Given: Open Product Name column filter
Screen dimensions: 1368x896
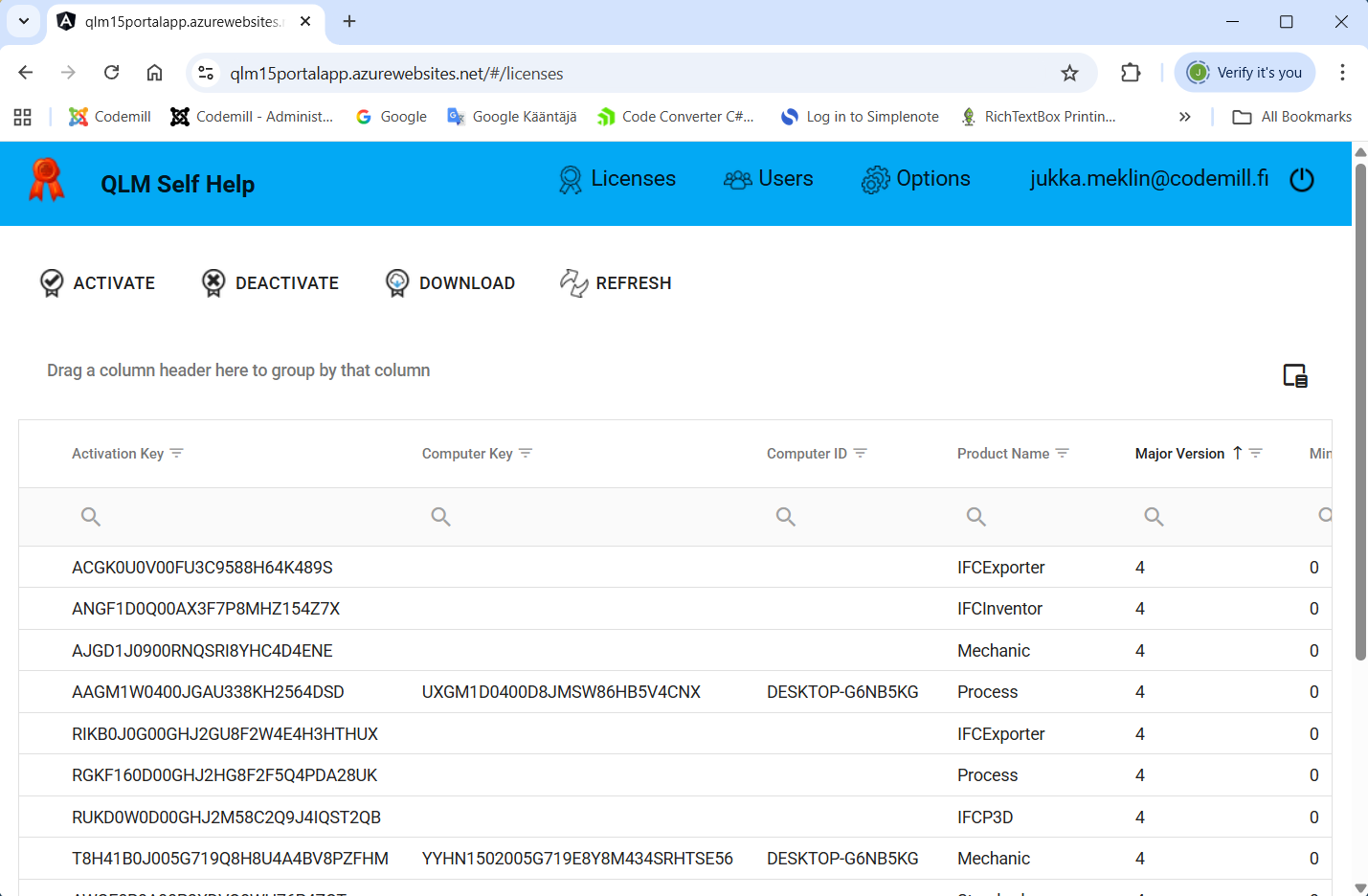Looking at the screenshot, I should click(x=1063, y=454).
